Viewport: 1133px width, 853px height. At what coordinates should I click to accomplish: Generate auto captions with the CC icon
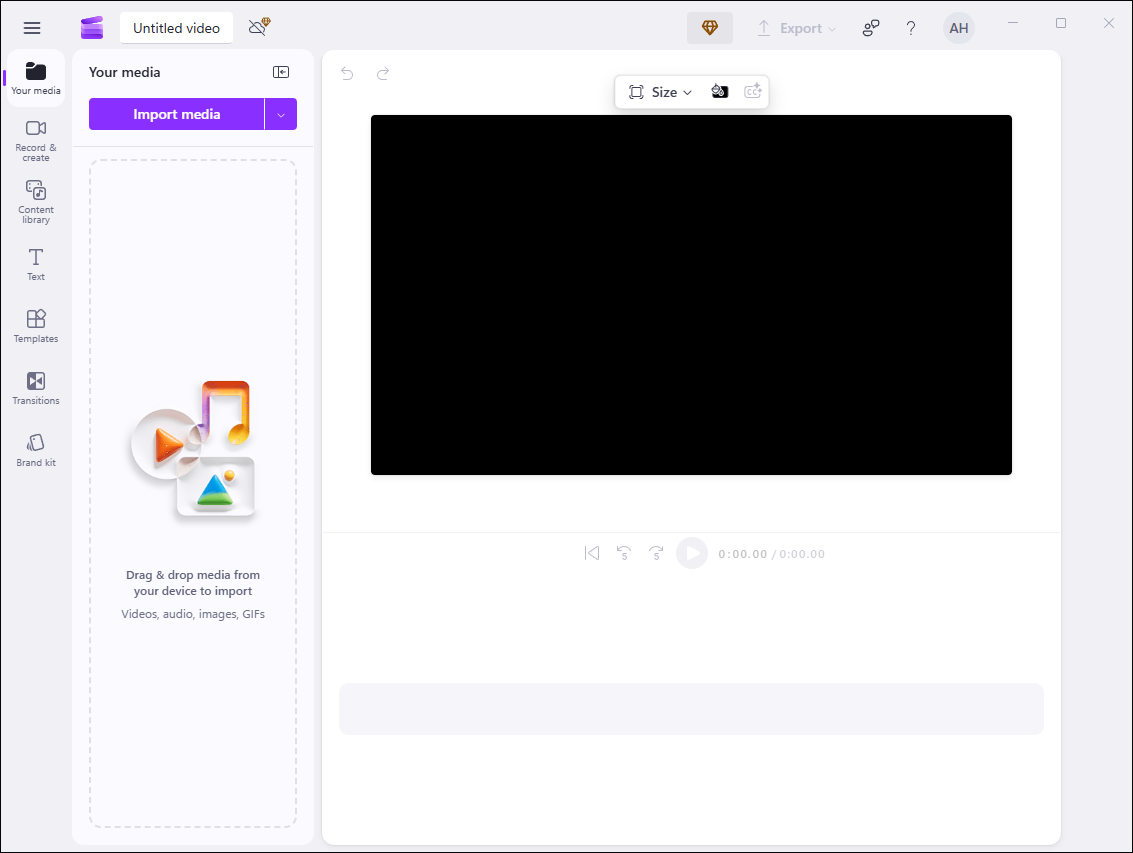753,91
